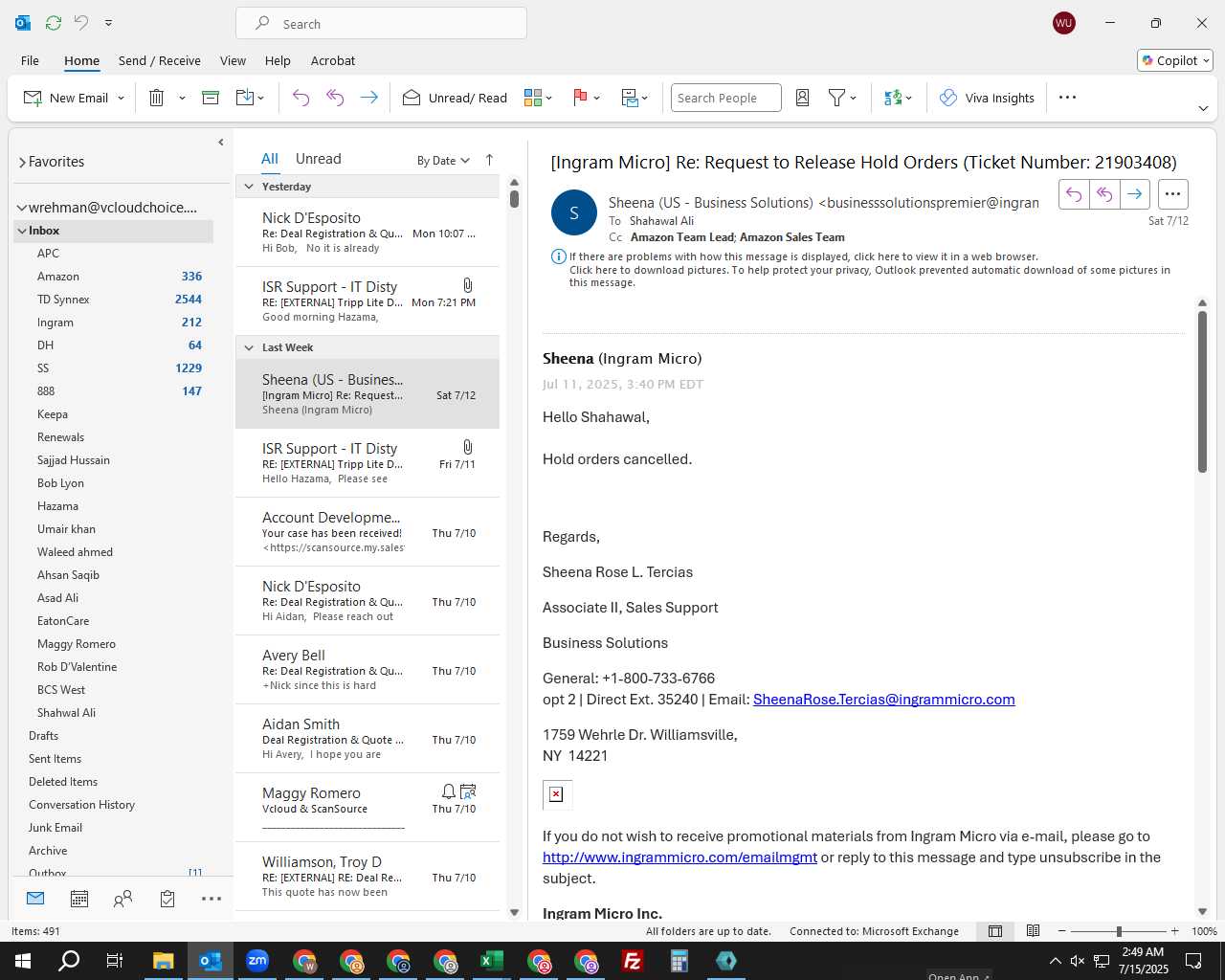Click zoom in plus button

tap(1175, 931)
